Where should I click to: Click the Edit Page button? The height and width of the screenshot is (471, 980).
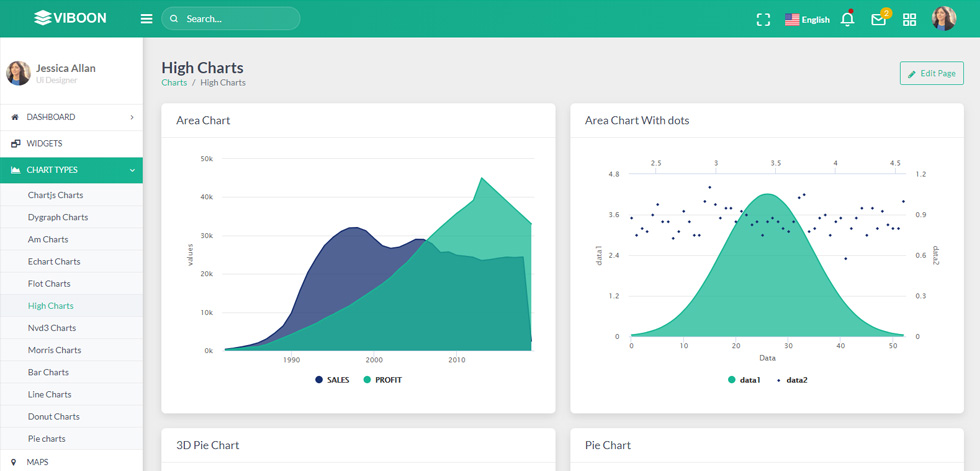click(x=931, y=73)
